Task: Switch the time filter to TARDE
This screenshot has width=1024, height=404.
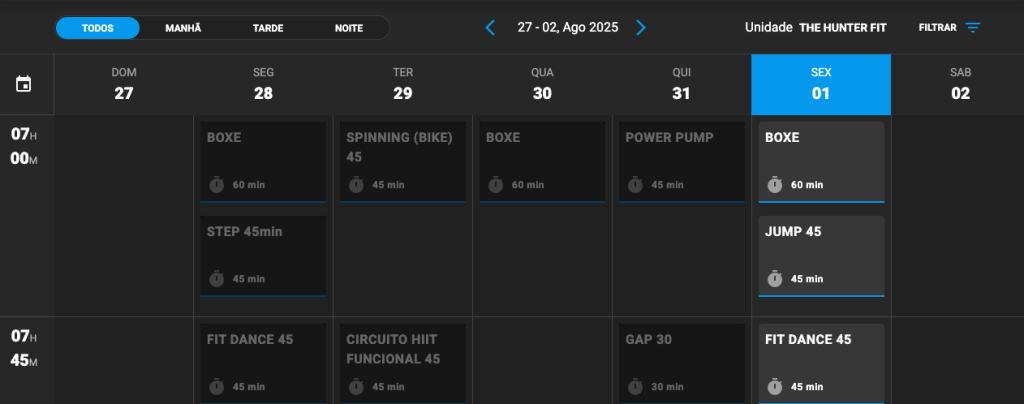Action: coord(268,28)
